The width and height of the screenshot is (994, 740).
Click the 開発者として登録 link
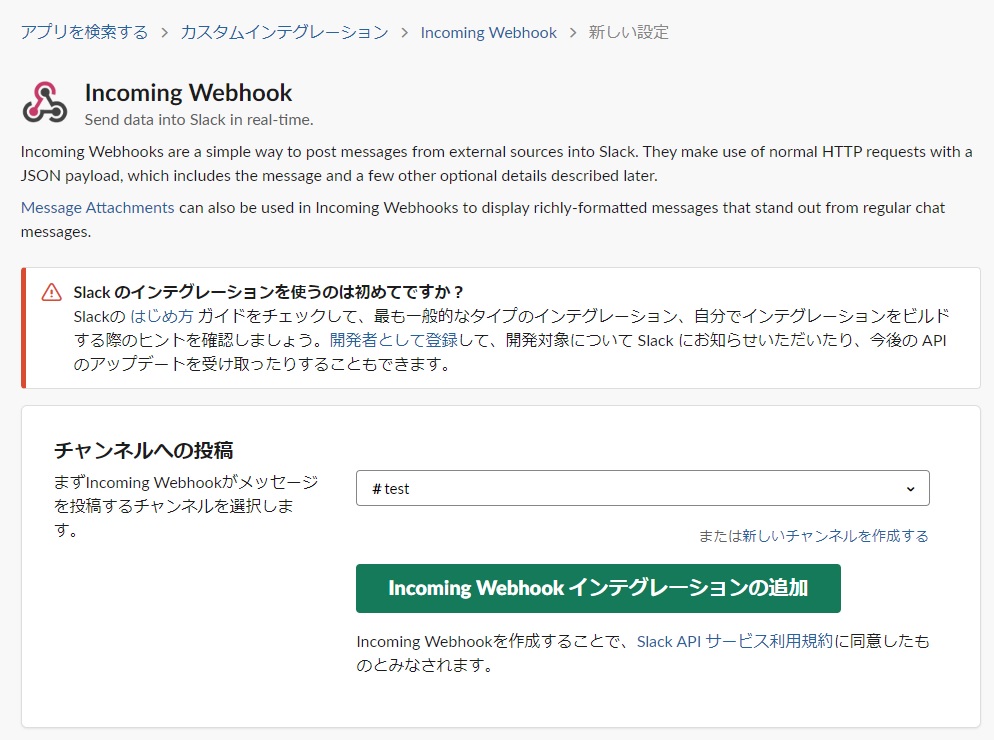[394, 340]
